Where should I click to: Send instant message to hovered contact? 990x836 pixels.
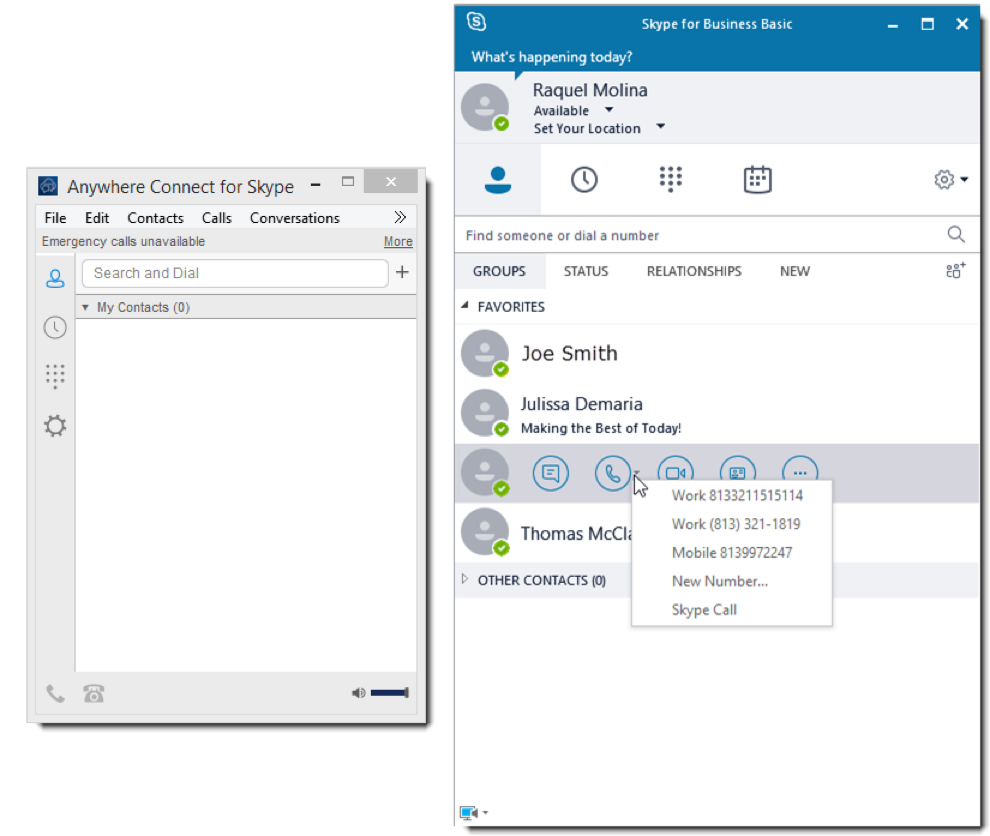click(x=551, y=473)
